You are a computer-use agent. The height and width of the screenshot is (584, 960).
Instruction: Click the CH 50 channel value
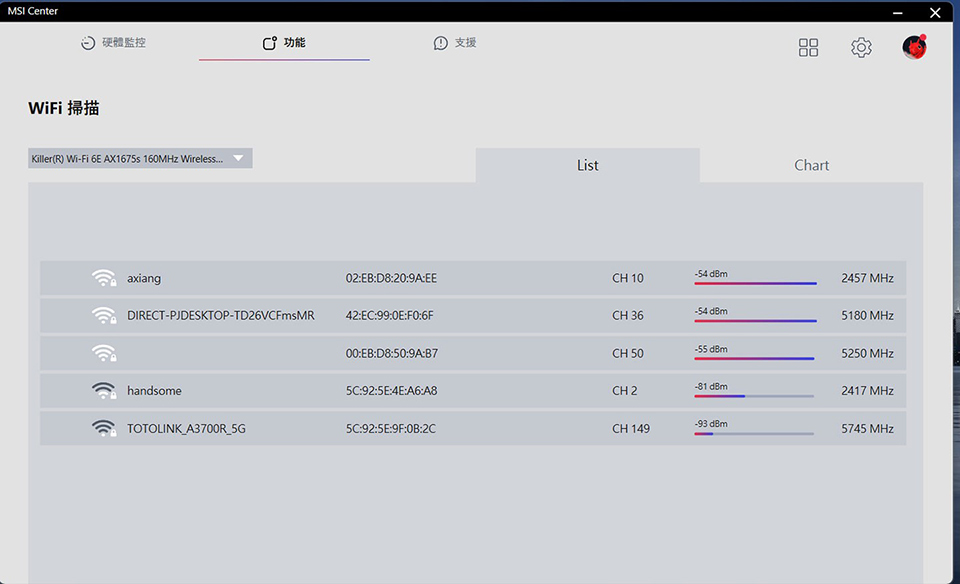628,353
